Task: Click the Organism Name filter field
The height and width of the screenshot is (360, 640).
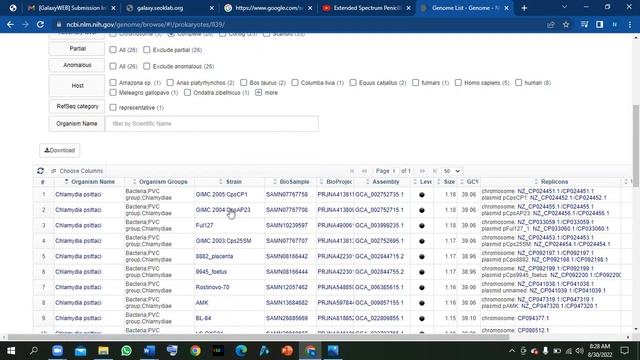Action: 211,124
